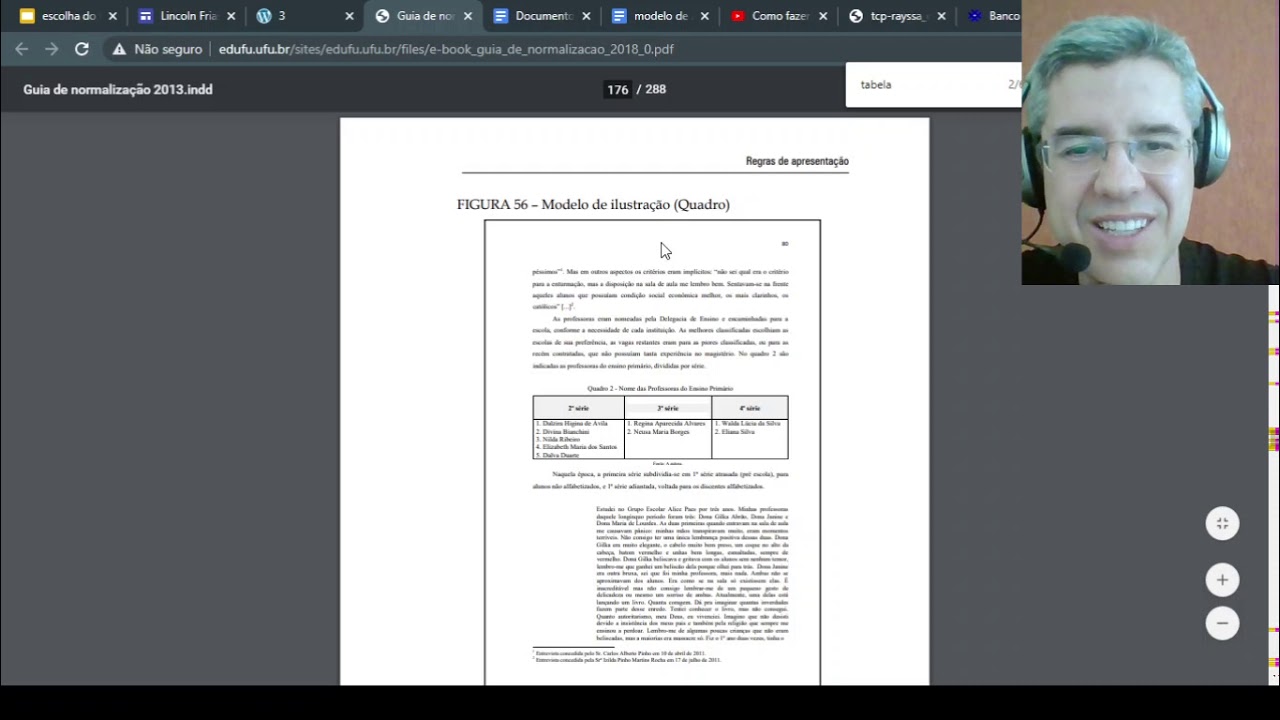Zoom in with the plus button
This screenshot has height=720, width=1280.
[1222, 580]
